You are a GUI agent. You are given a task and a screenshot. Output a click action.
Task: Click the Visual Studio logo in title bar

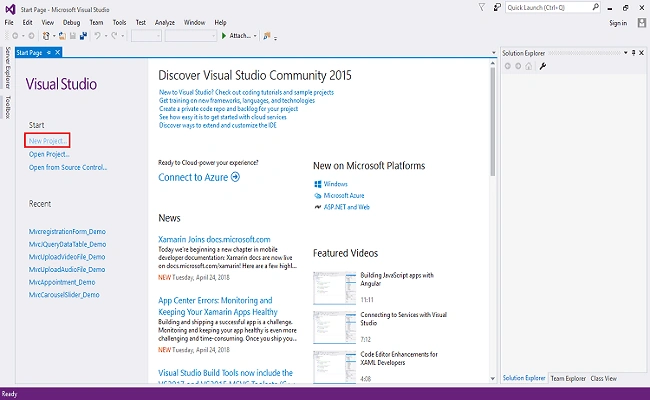coord(10,9)
